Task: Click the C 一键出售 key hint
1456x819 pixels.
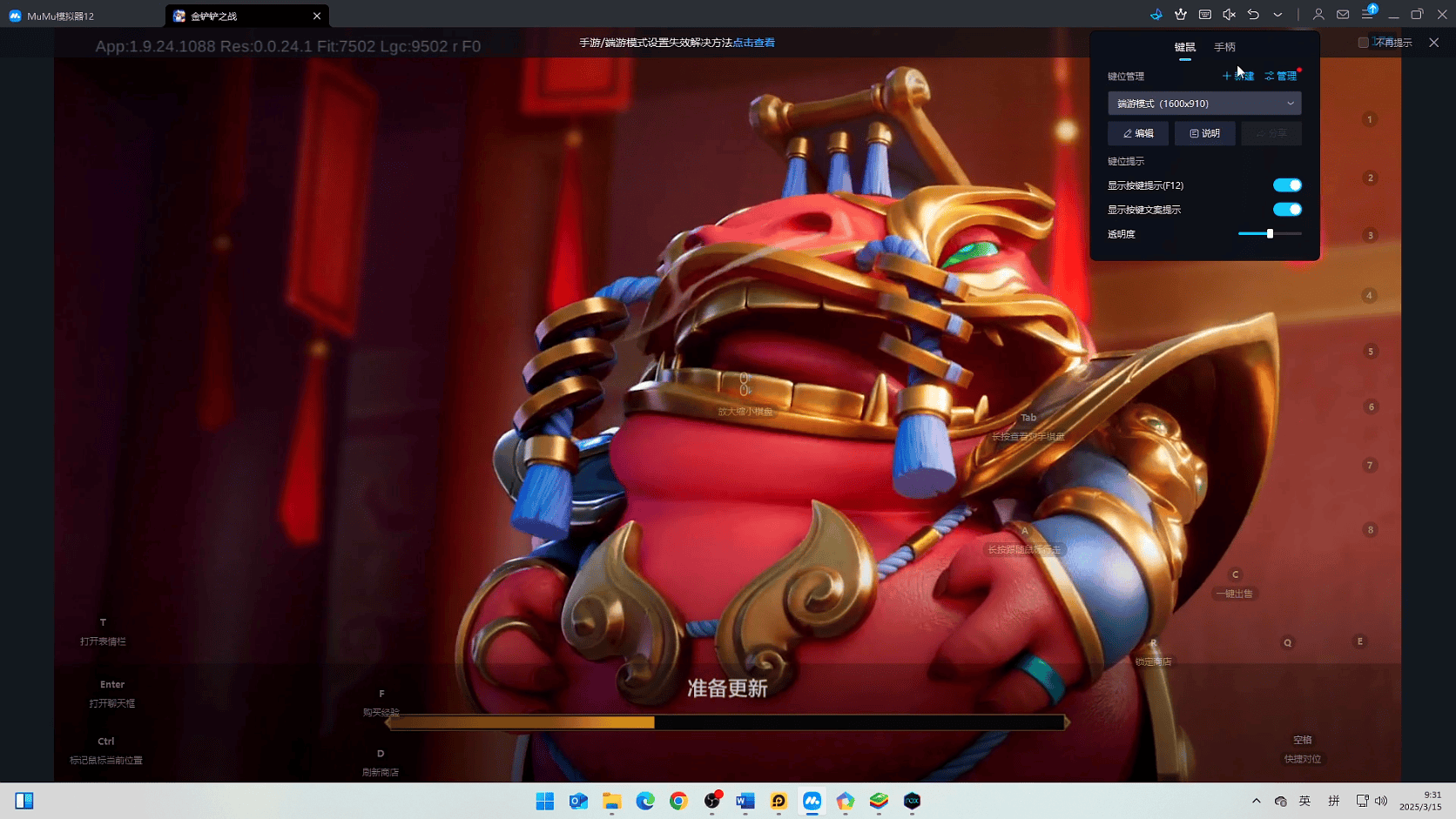Action: point(1235,584)
